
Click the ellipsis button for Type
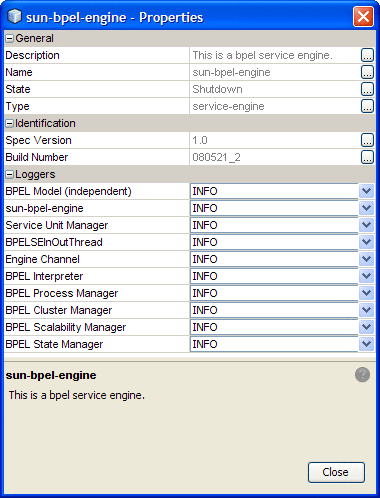pyautogui.click(x=367, y=106)
